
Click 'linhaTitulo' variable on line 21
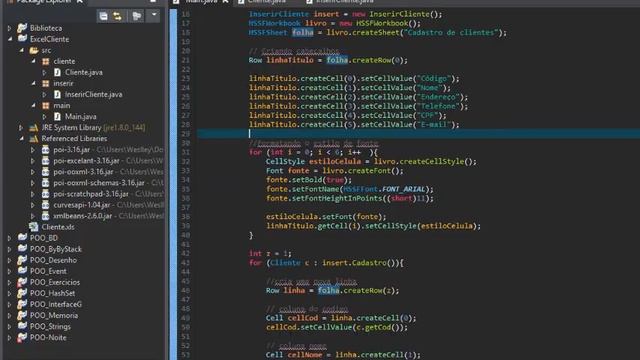290,60
